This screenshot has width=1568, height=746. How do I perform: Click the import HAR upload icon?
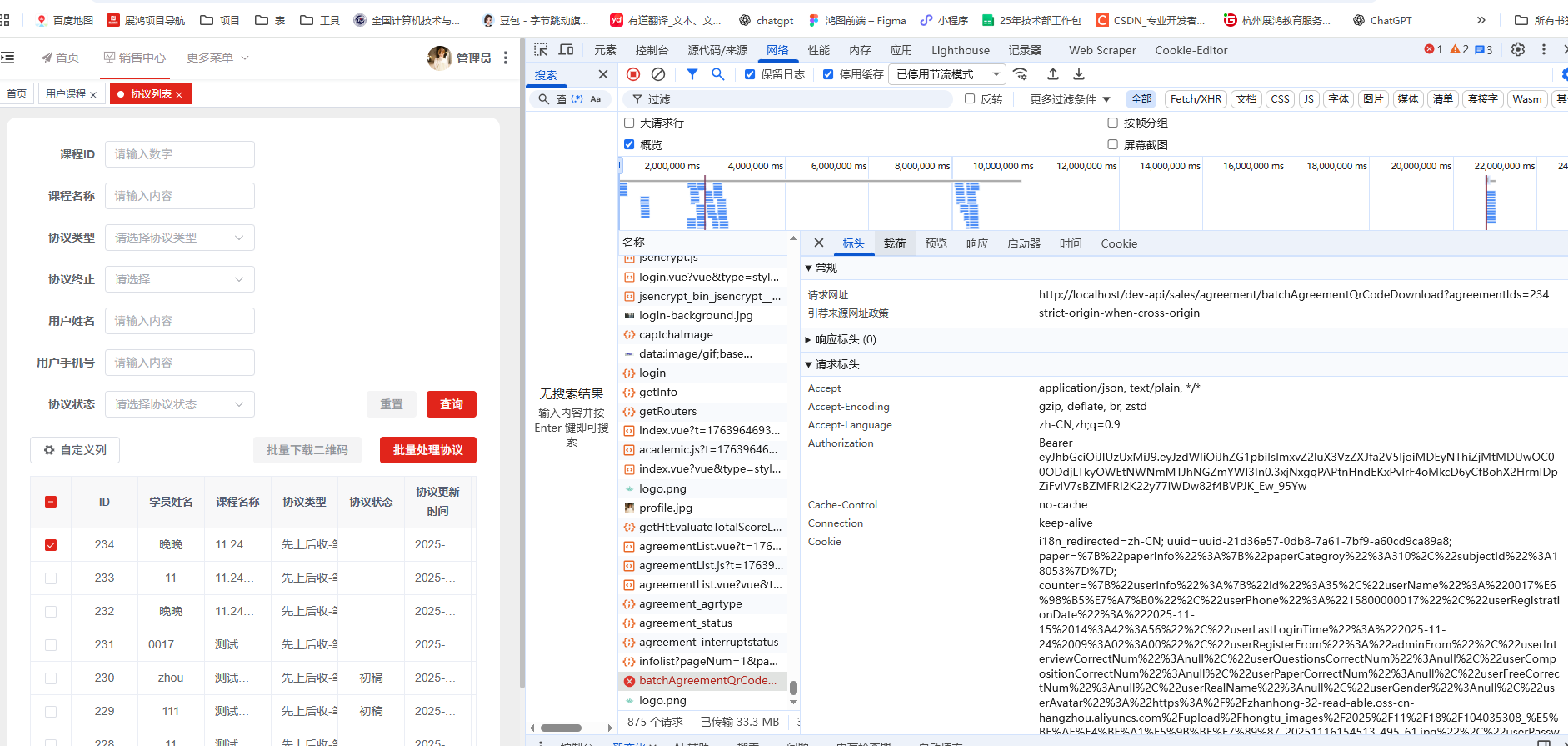(x=1053, y=74)
